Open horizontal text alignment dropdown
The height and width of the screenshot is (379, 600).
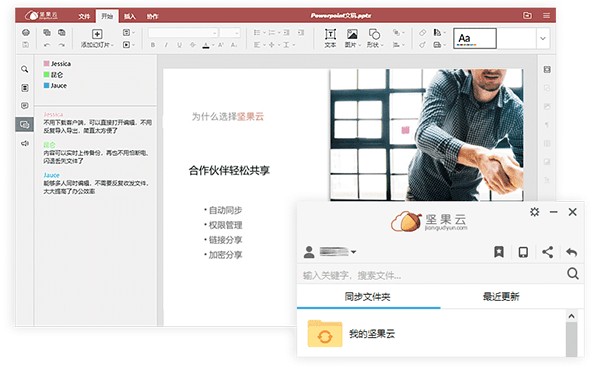pyautogui.click(x=259, y=45)
